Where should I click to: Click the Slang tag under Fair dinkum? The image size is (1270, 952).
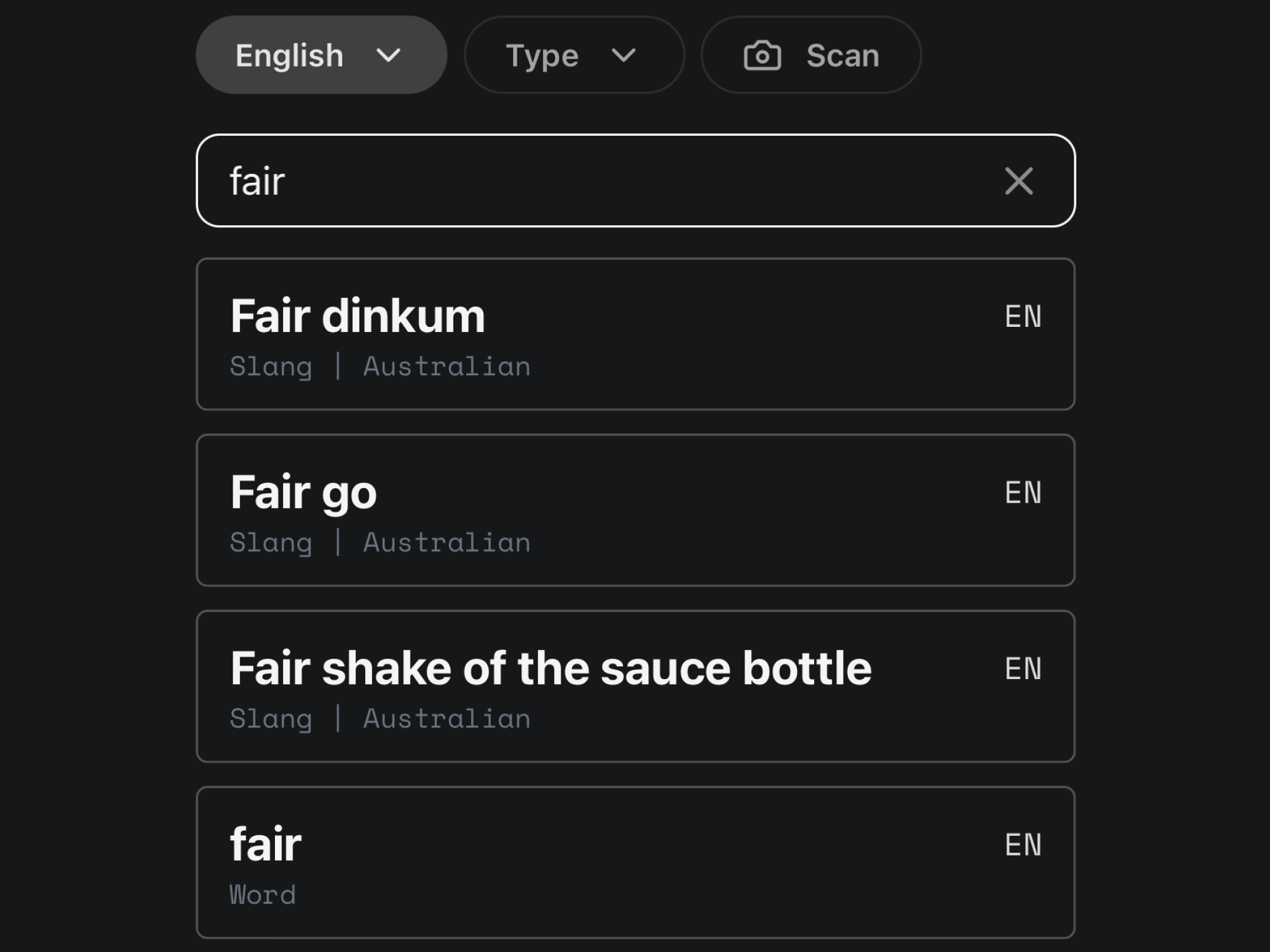[271, 367]
